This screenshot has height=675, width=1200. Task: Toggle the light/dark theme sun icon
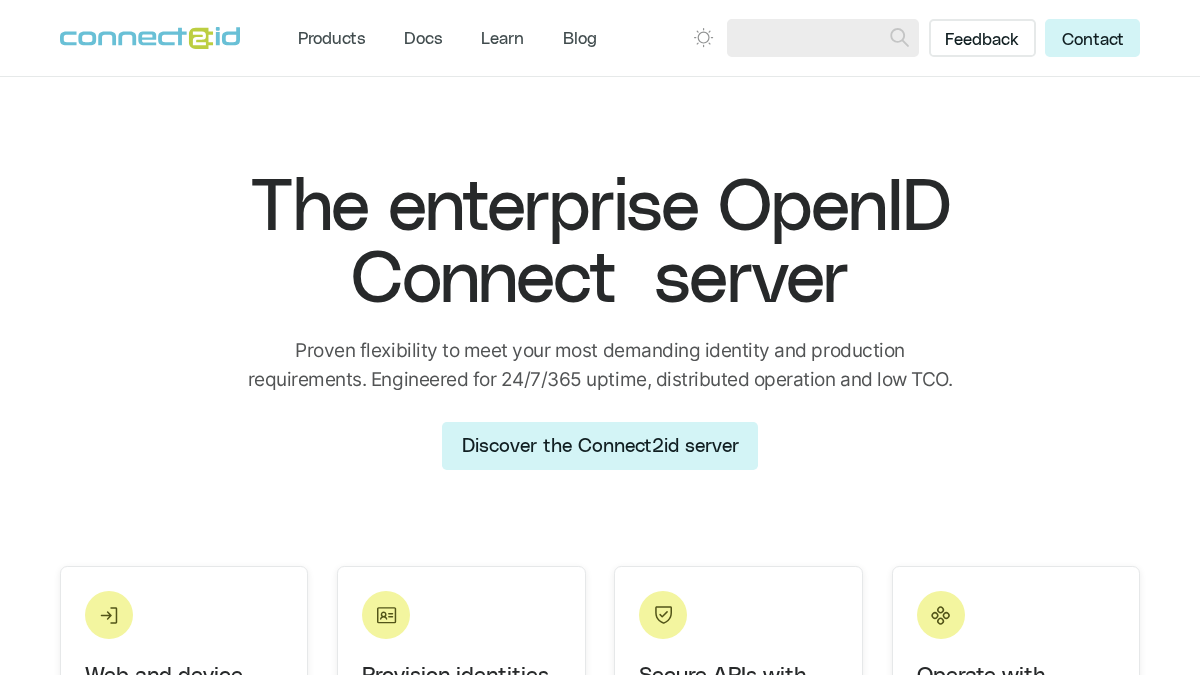[x=704, y=38]
